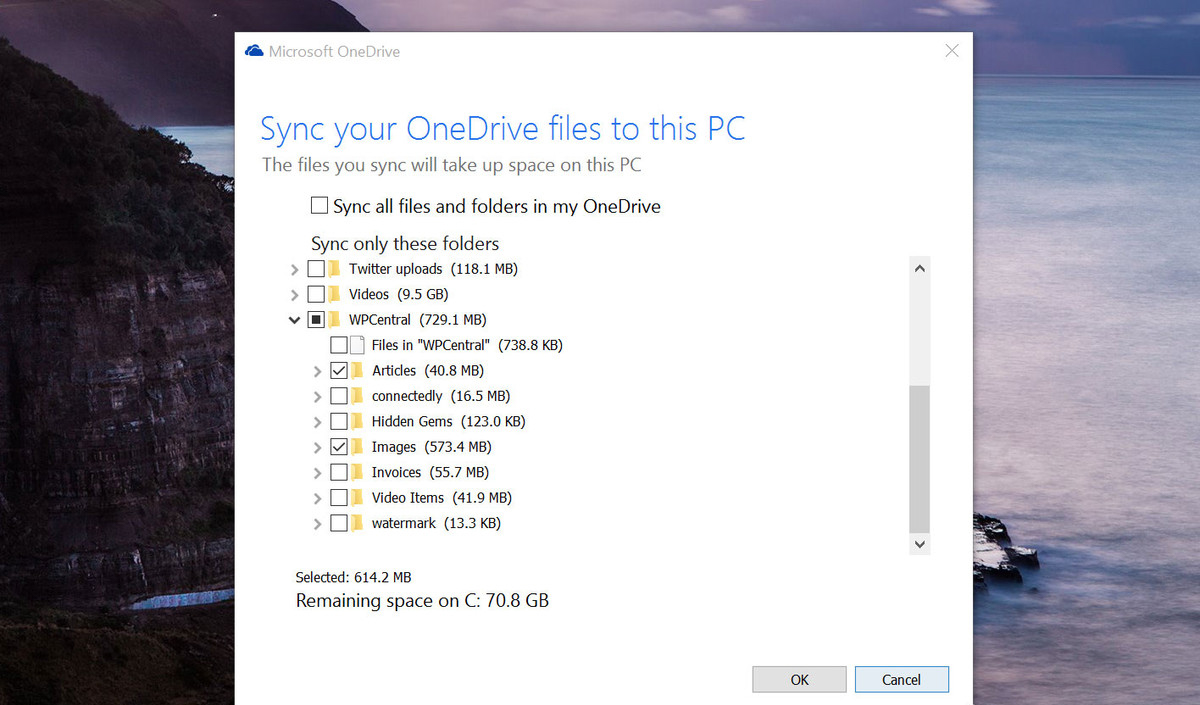
Task: Click the Microsoft OneDrive cloud icon
Action: coord(254,50)
